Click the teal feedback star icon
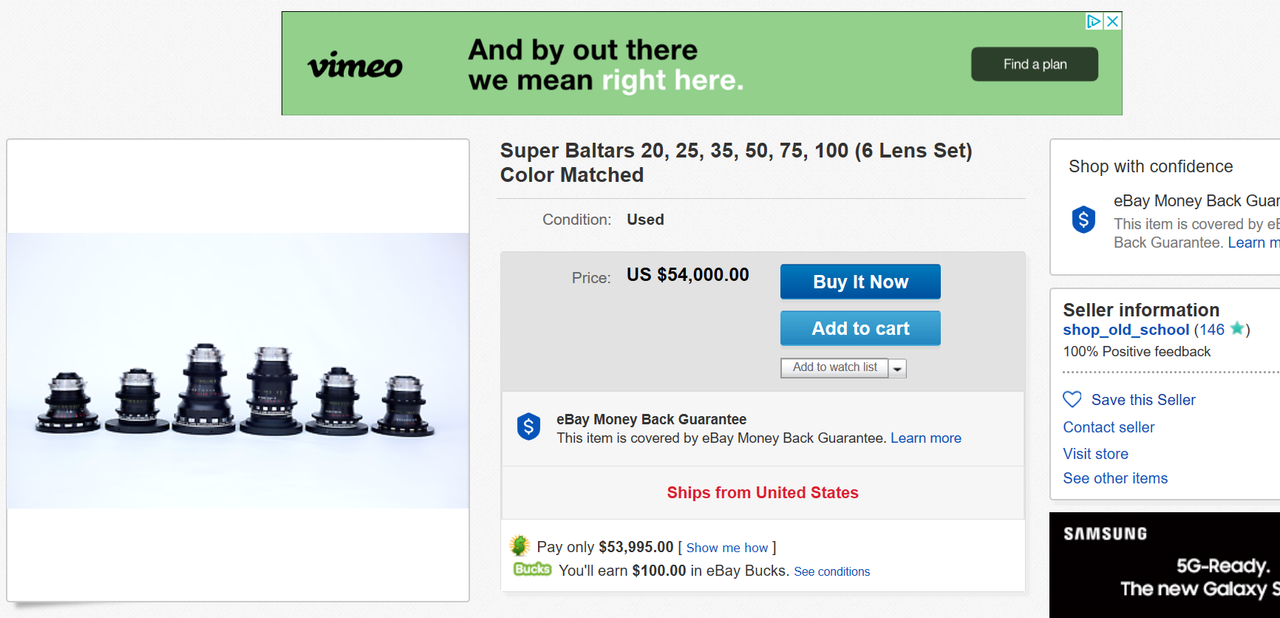The height and width of the screenshot is (618, 1280). tap(1237, 329)
